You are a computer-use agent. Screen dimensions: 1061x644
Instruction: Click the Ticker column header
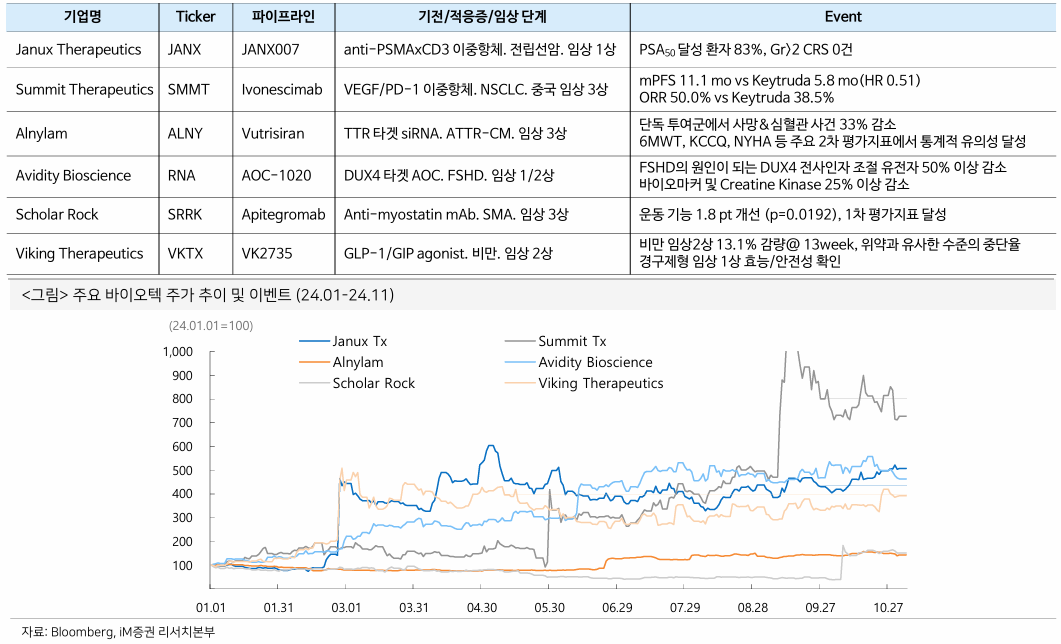[195, 17]
